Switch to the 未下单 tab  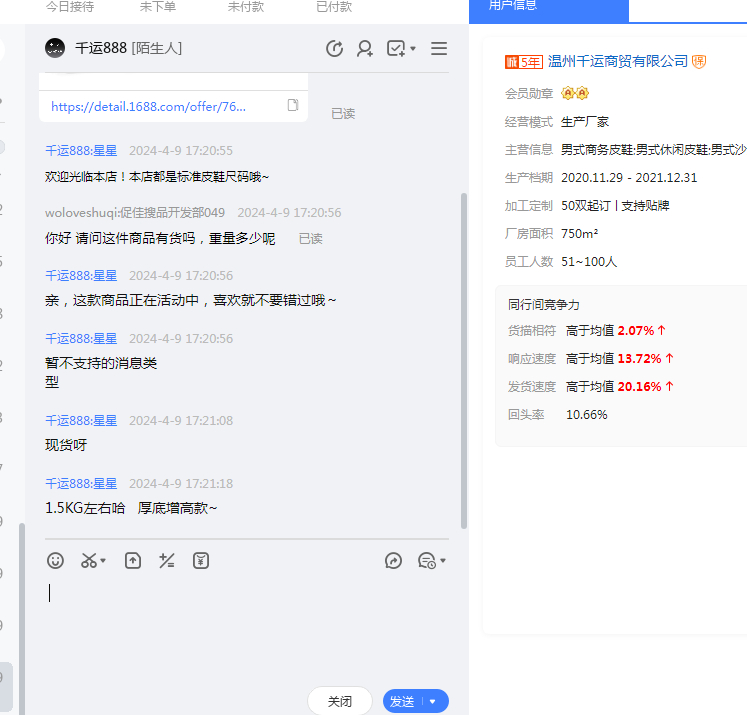158,7
